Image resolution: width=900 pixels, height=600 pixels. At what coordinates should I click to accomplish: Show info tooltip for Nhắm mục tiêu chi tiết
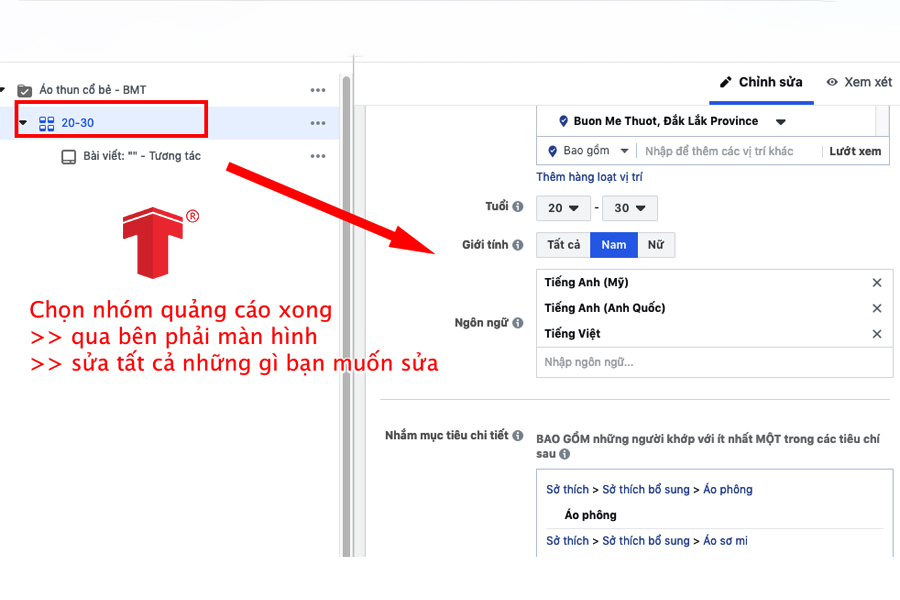point(518,435)
